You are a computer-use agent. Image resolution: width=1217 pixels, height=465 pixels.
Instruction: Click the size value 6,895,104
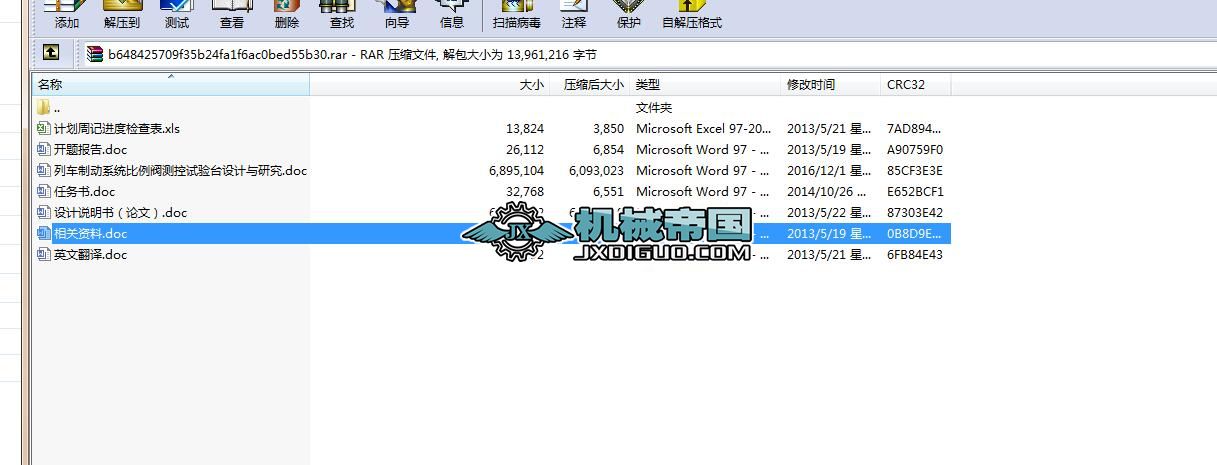pos(517,170)
